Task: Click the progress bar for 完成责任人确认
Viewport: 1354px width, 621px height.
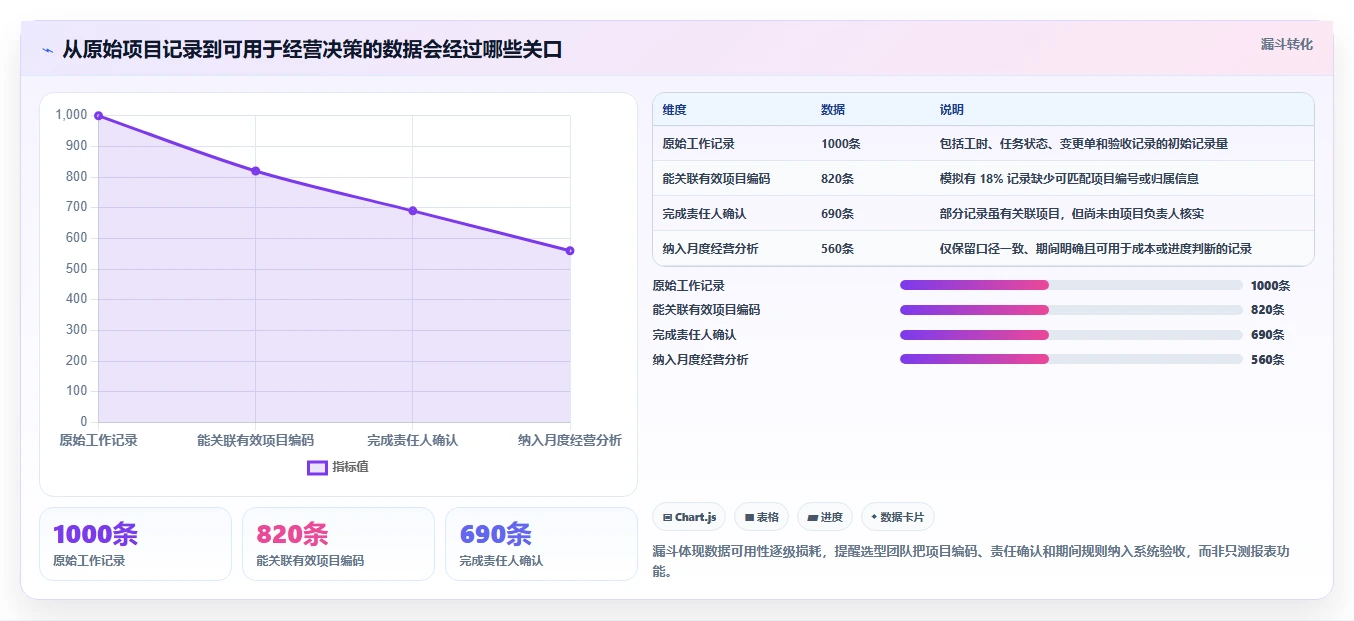Action: 1071,335
